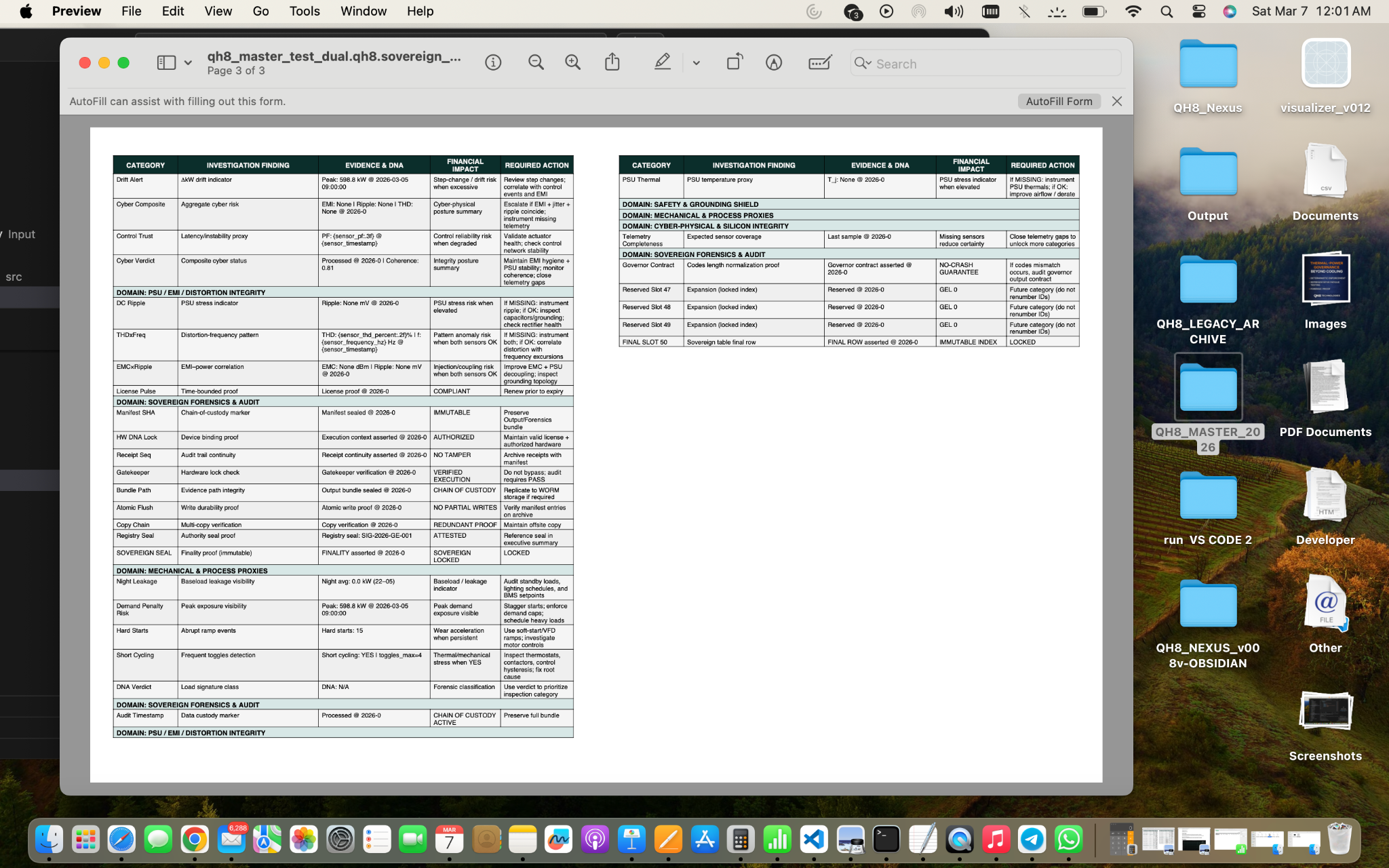The width and height of the screenshot is (1389, 868).
Task: Open the View menu
Action: coord(218,11)
